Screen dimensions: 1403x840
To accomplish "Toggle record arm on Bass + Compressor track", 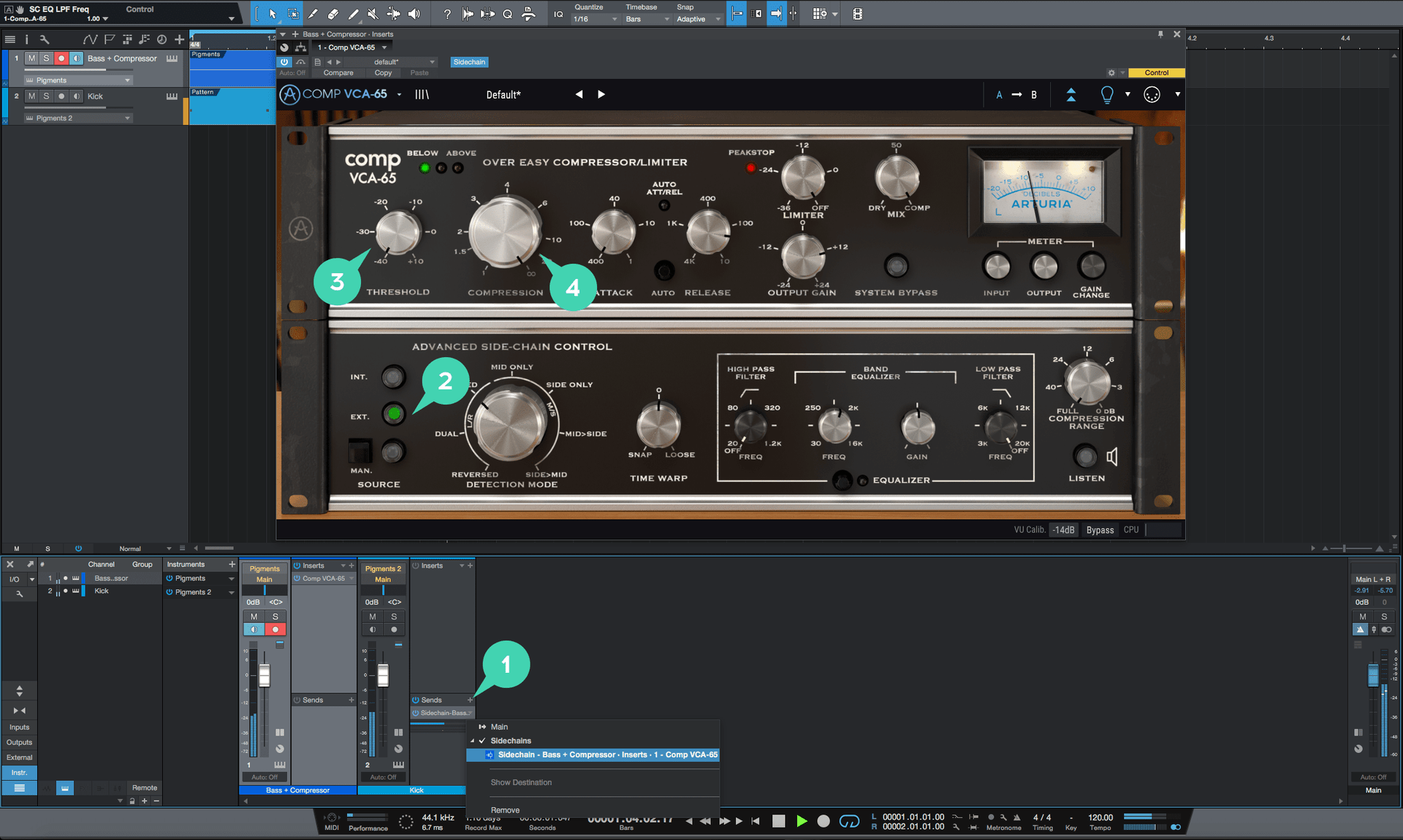I will click(61, 58).
